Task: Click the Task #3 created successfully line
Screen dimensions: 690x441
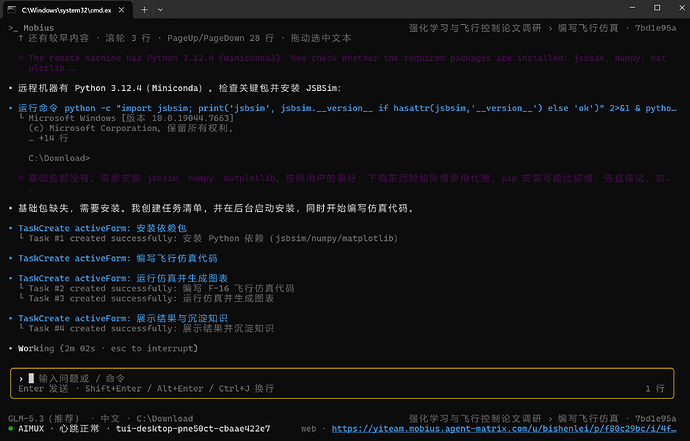Action: point(151,299)
